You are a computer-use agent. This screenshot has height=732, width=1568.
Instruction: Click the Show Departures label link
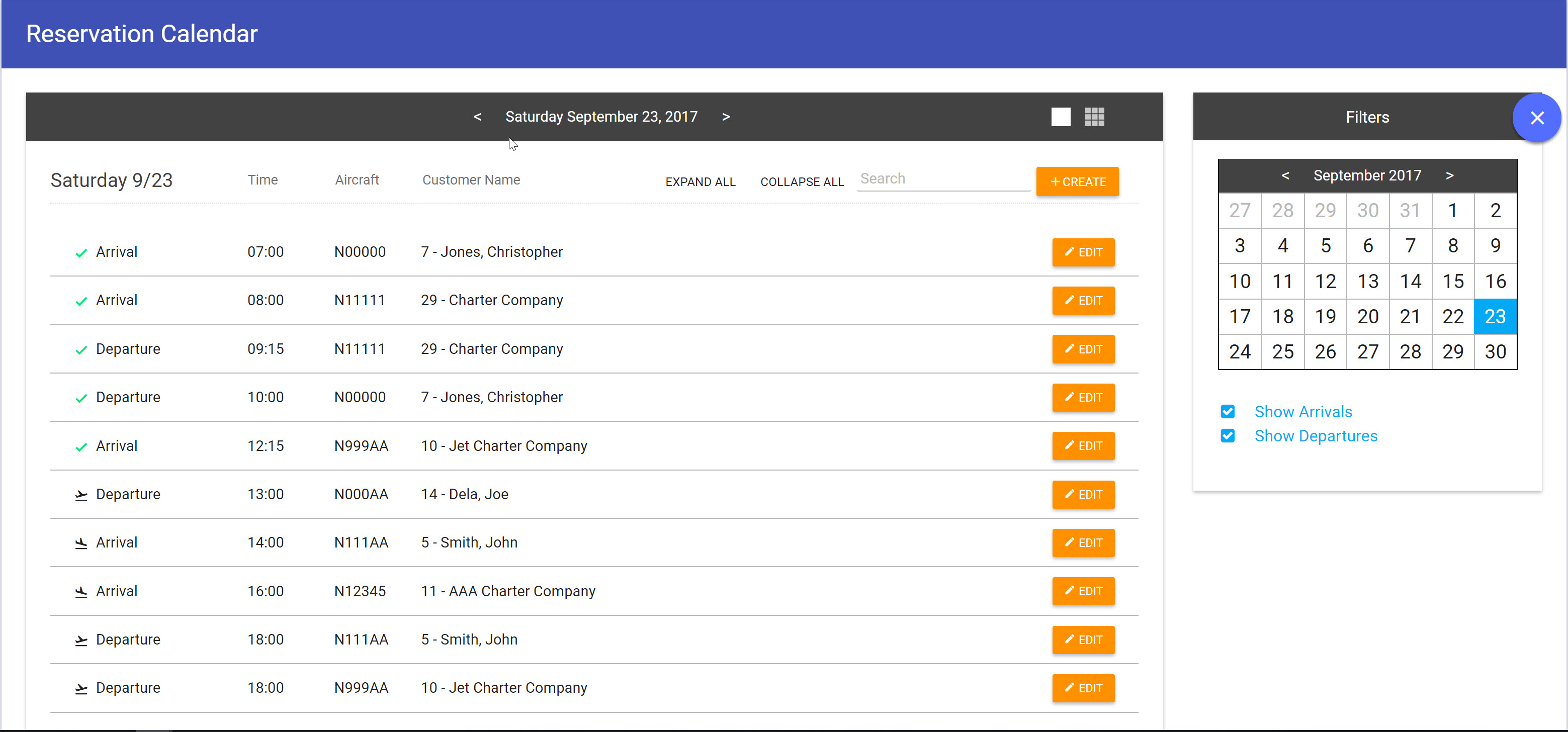[x=1316, y=436]
